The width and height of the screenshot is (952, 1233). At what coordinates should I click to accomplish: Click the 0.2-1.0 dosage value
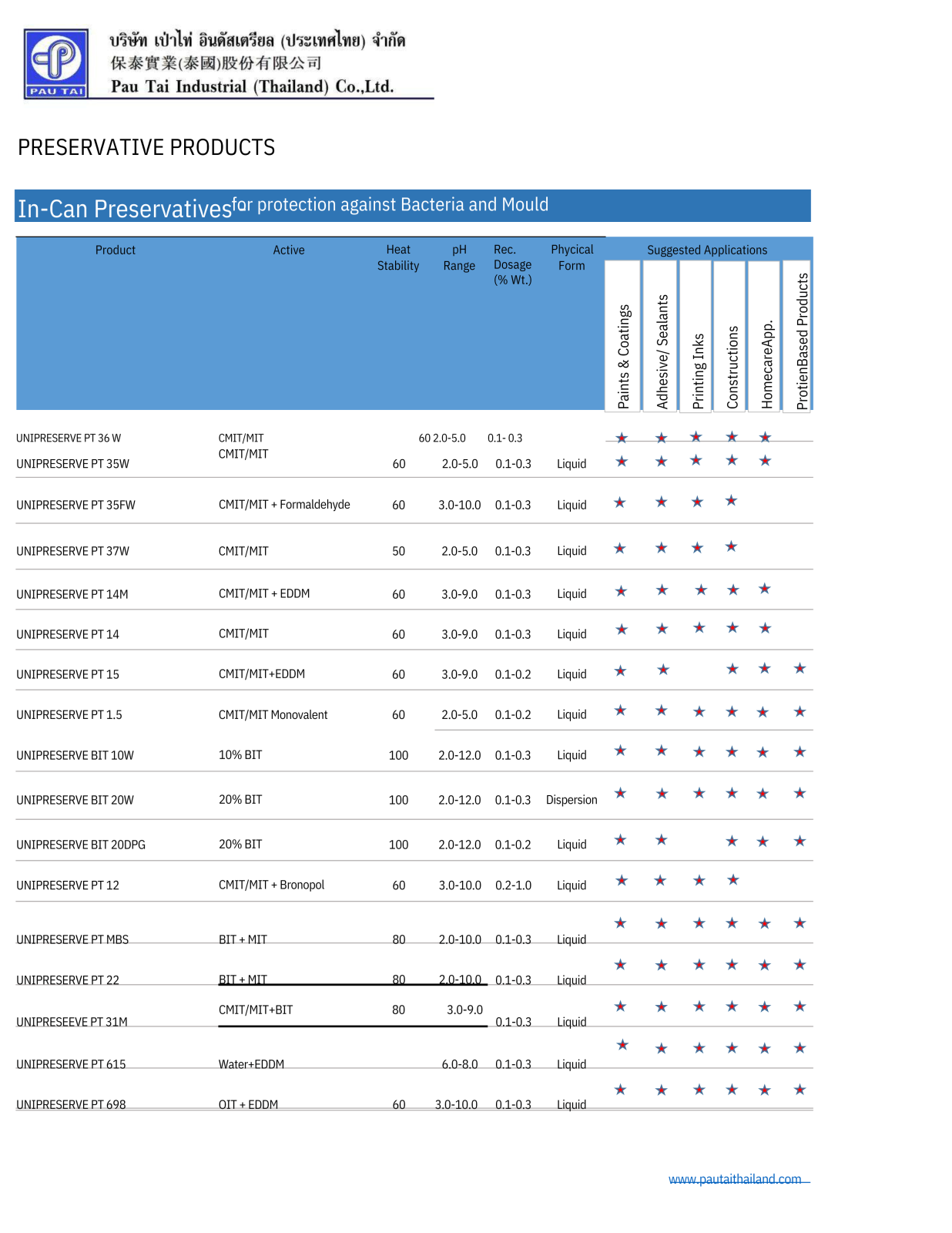513,885
